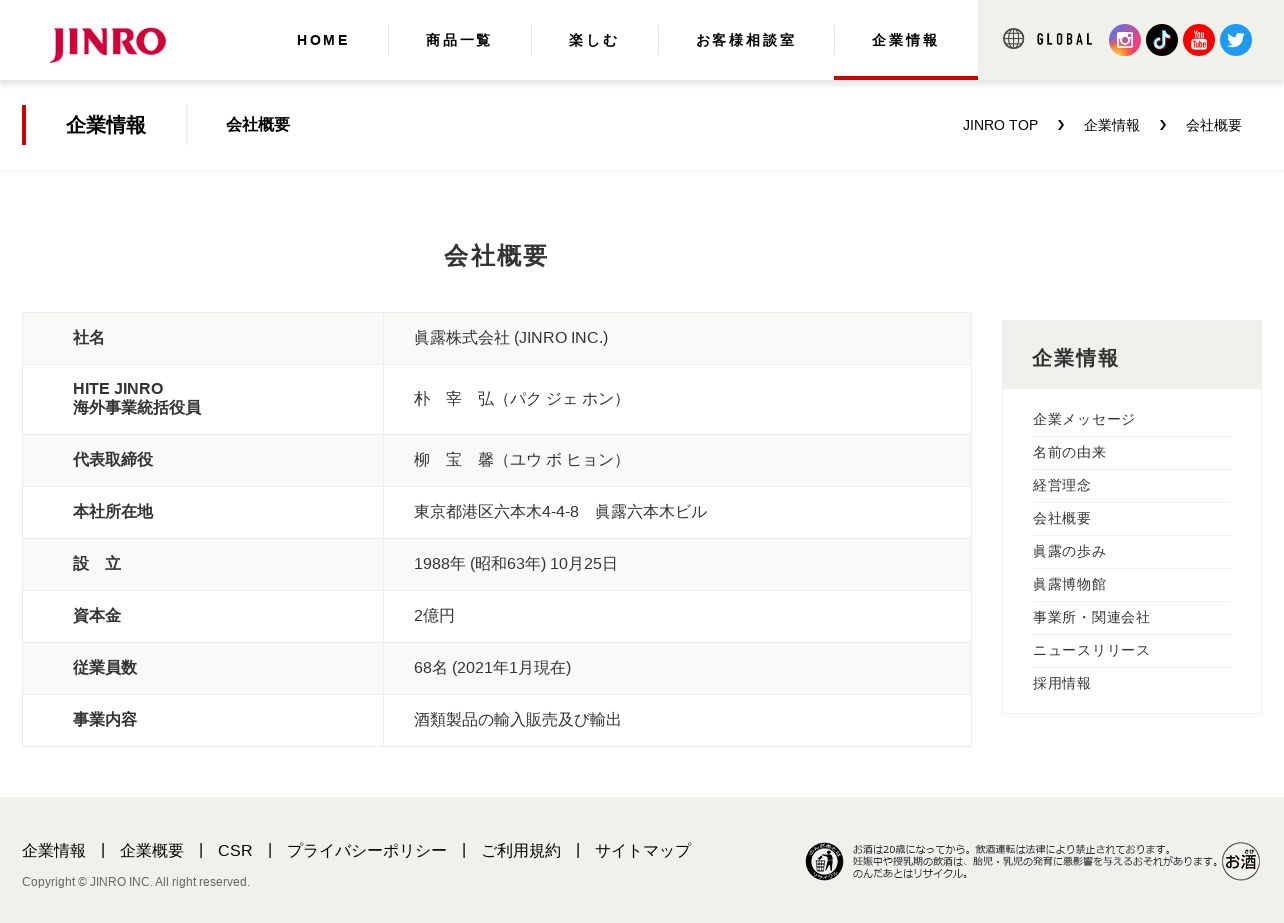The height and width of the screenshot is (923, 1284).
Task: Go to HOME in the top navigation
Action: click(323, 40)
